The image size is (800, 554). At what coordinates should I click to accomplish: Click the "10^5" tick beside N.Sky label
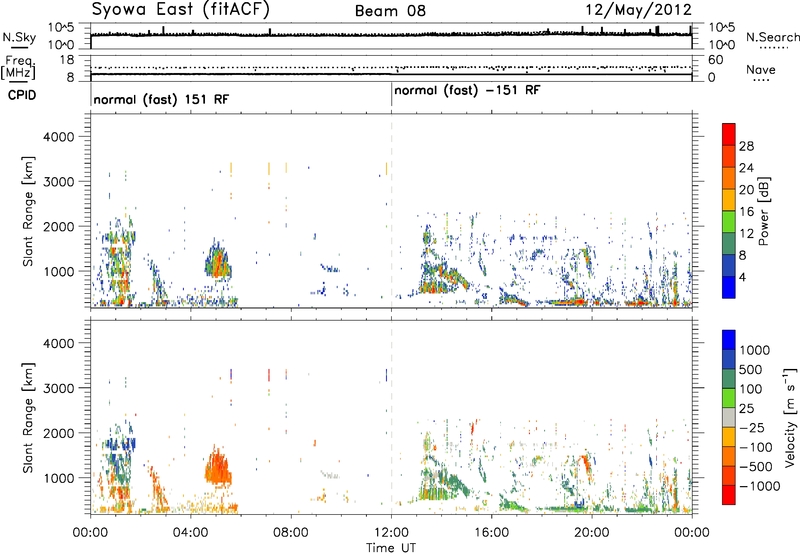point(61,28)
